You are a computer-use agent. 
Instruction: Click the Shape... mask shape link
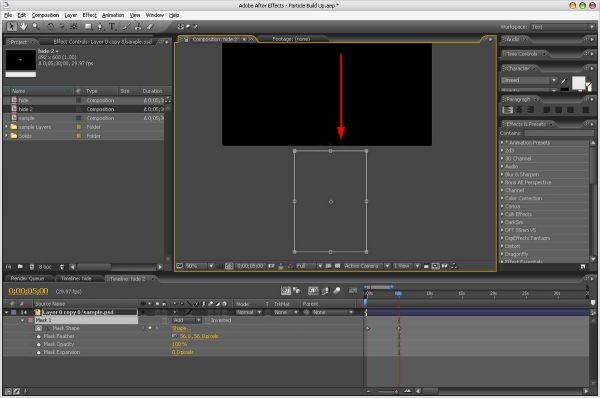[x=181, y=328]
